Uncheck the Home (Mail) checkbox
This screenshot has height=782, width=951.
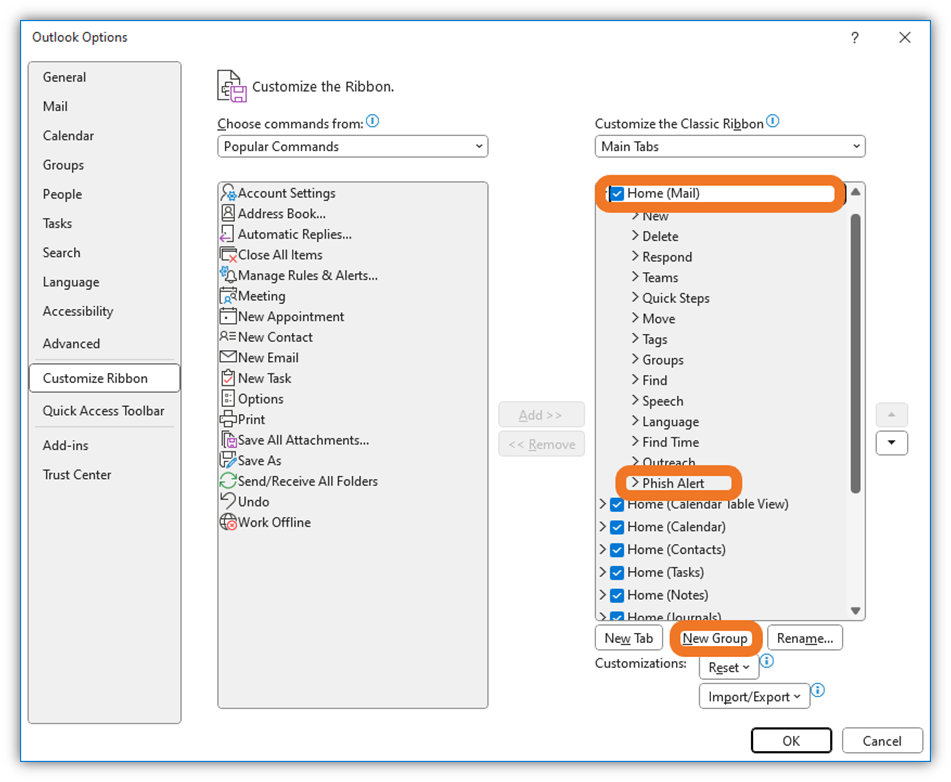[x=617, y=194]
